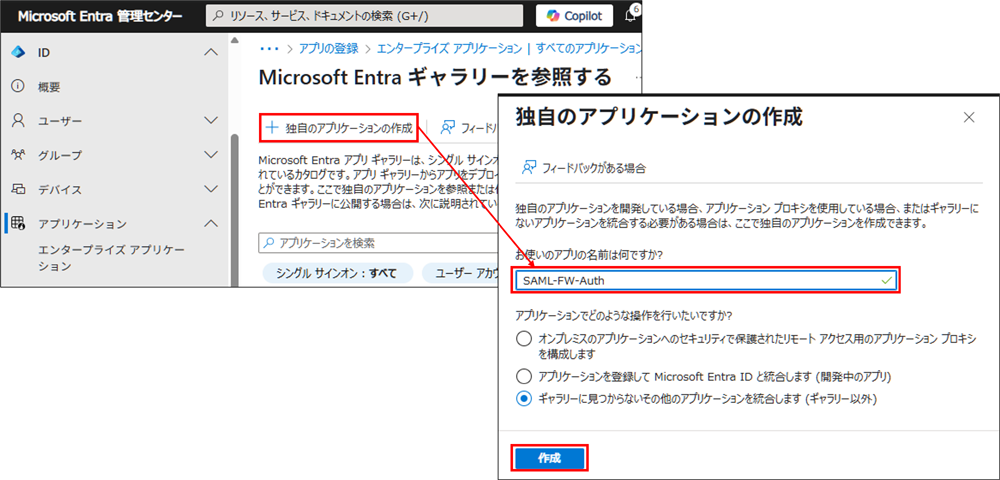The height and width of the screenshot is (480, 1000).
Task: Select the Microsoft Entra ID と統合 radio option
Action: [524, 375]
